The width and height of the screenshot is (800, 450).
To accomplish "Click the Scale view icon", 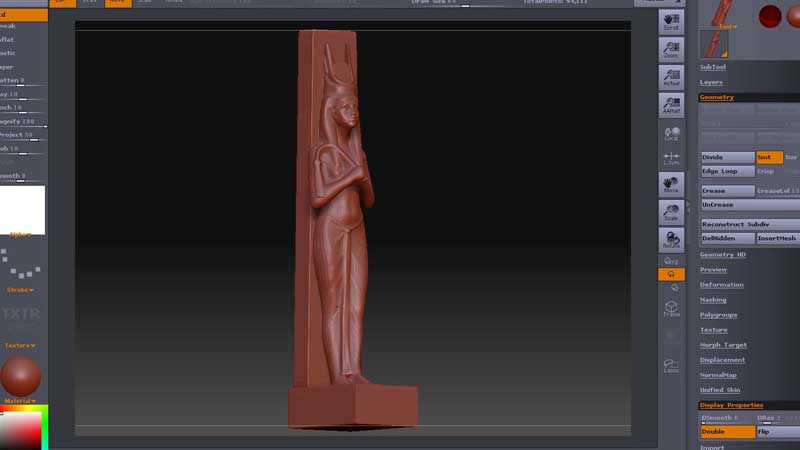I will point(671,212).
